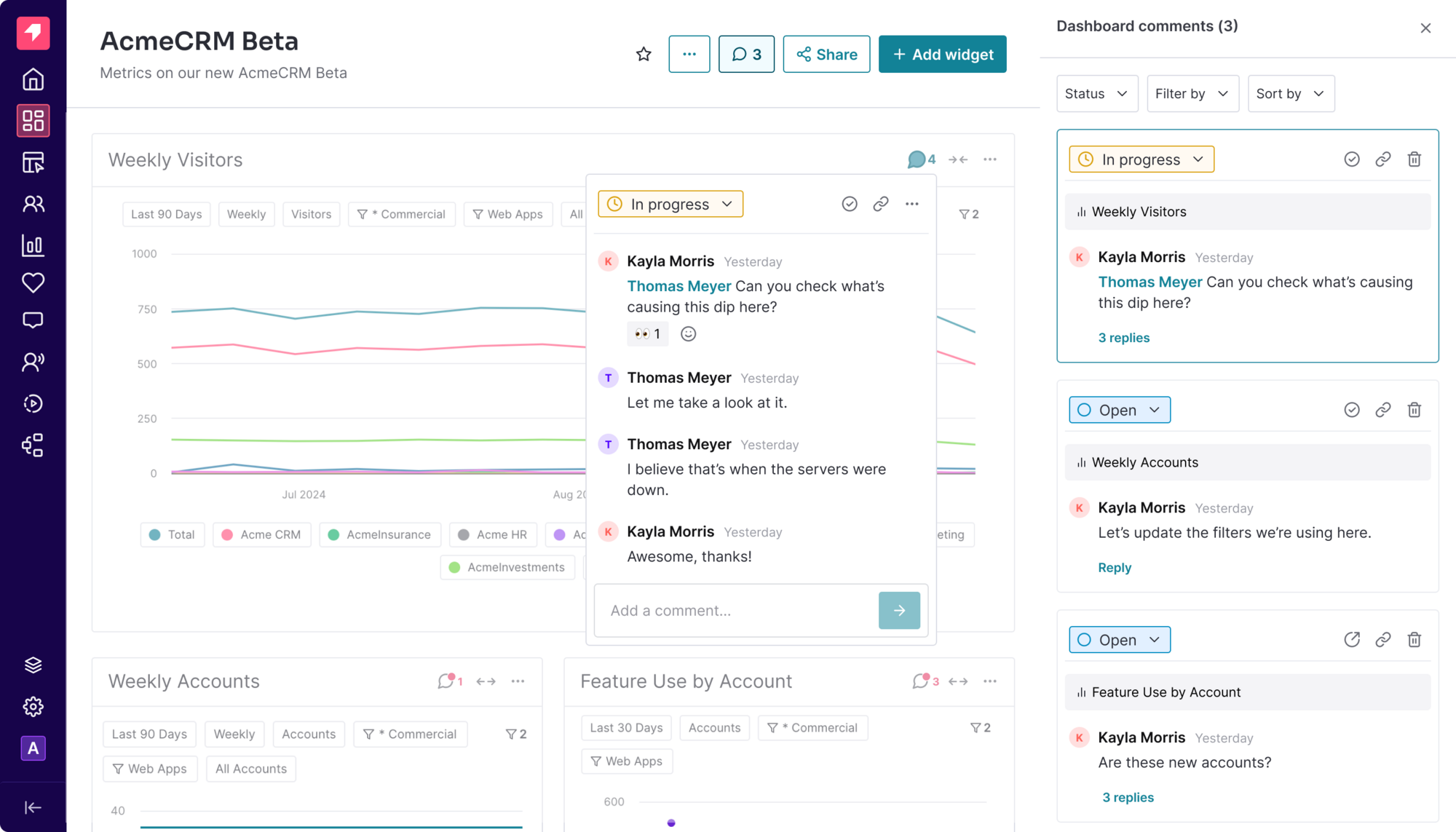The image size is (1456, 832).
Task: Collapse the sidebar with the arrow icon
Action: (33, 807)
